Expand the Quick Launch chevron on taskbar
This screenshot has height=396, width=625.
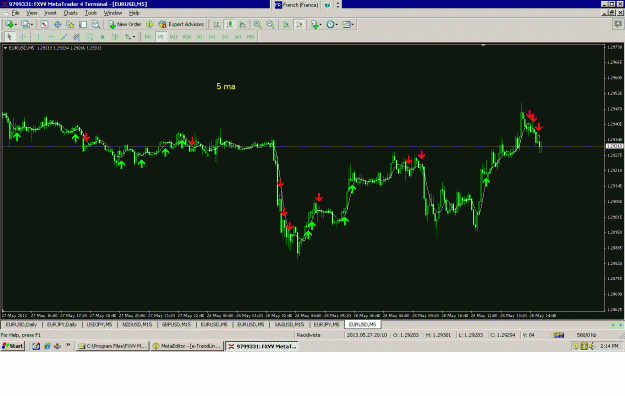coord(68,345)
